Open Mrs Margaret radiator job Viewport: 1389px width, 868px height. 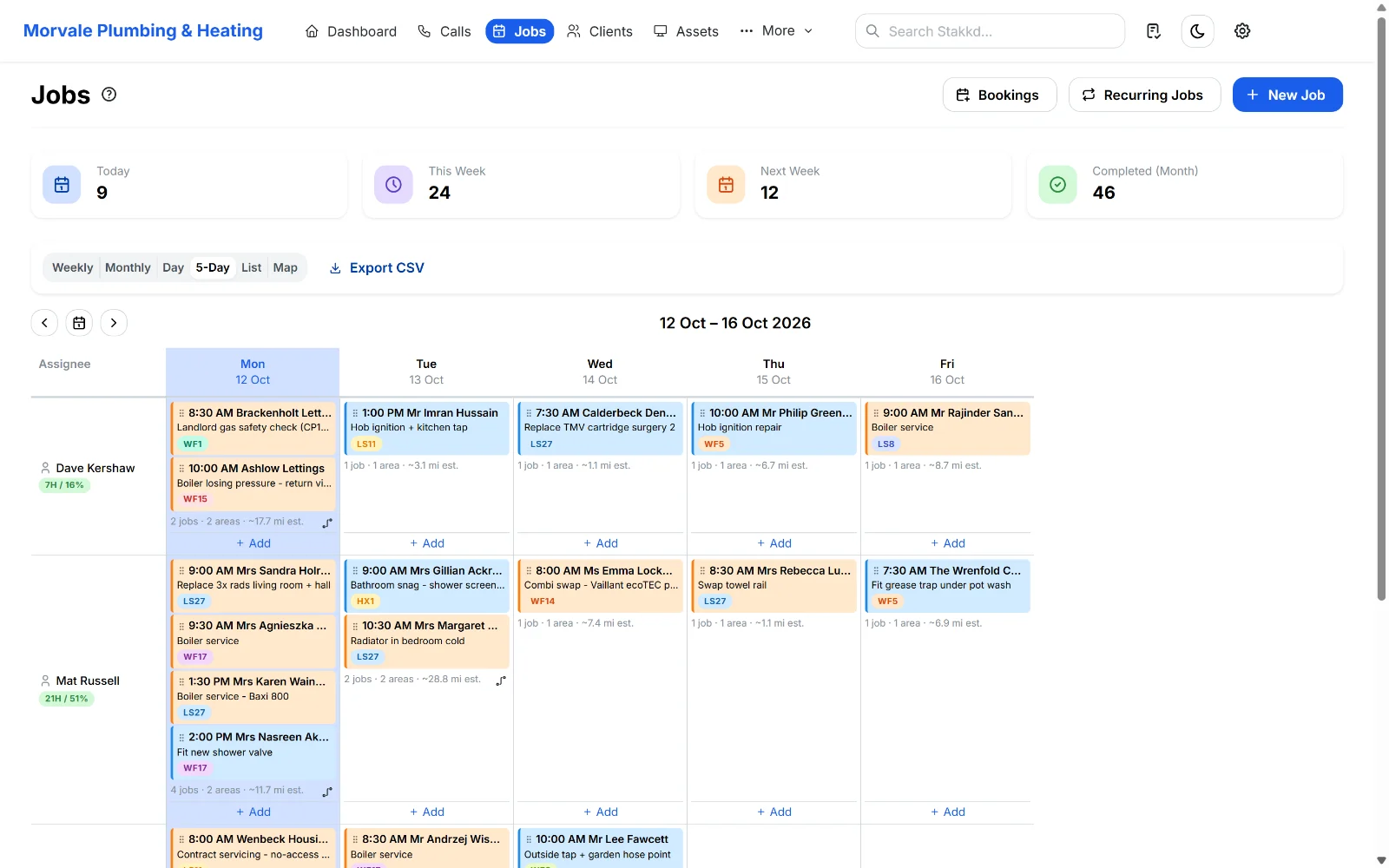426,641
